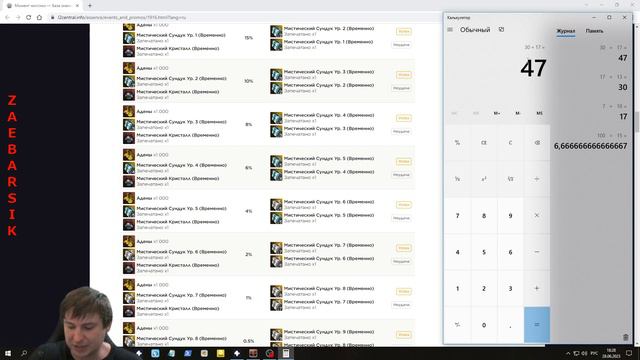Go forward in the browser

(x=18, y=17)
